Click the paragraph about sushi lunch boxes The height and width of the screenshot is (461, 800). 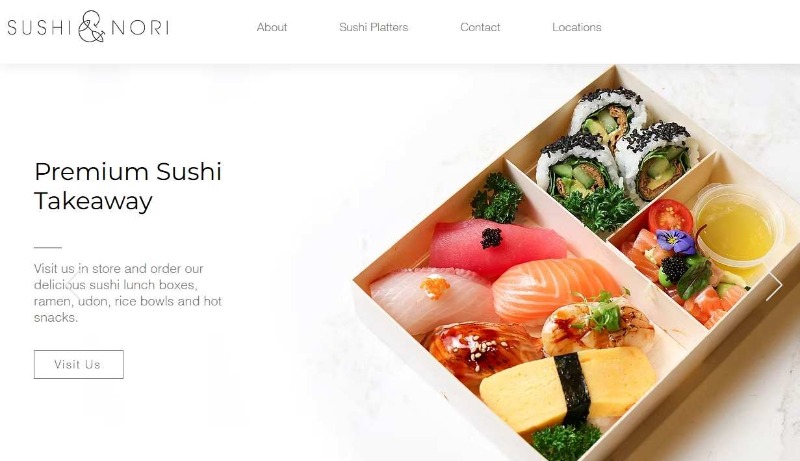coord(128,293)
